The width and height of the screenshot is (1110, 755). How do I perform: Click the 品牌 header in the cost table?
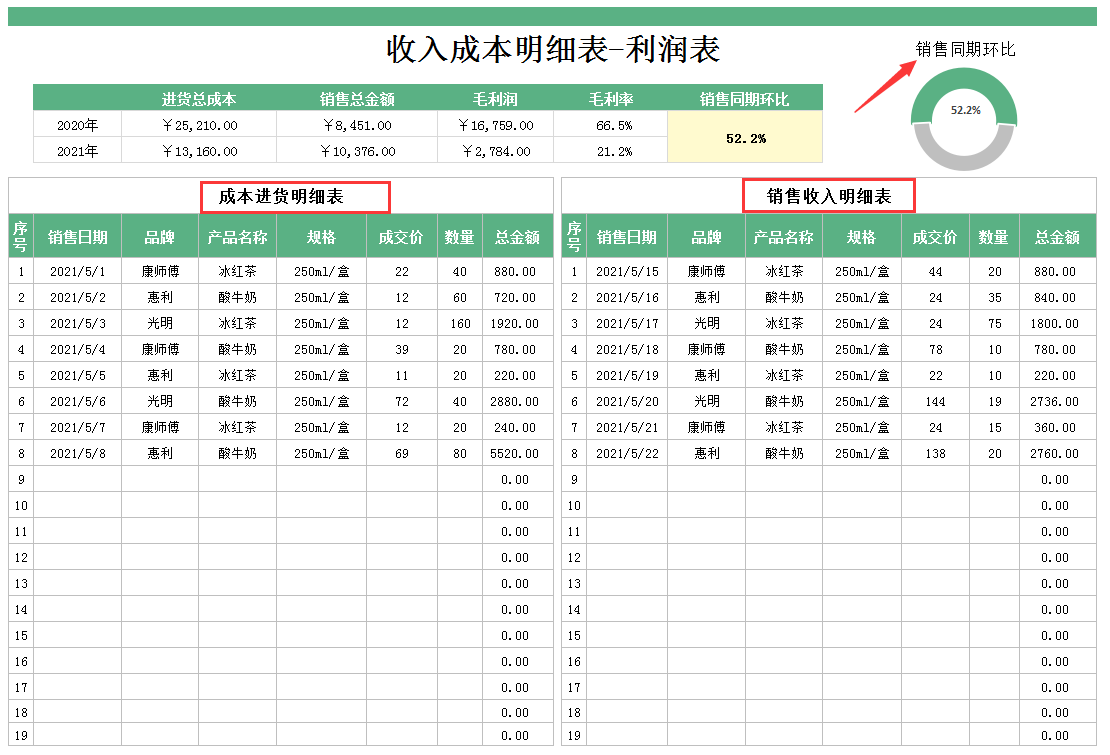click(x=161, y=236)
